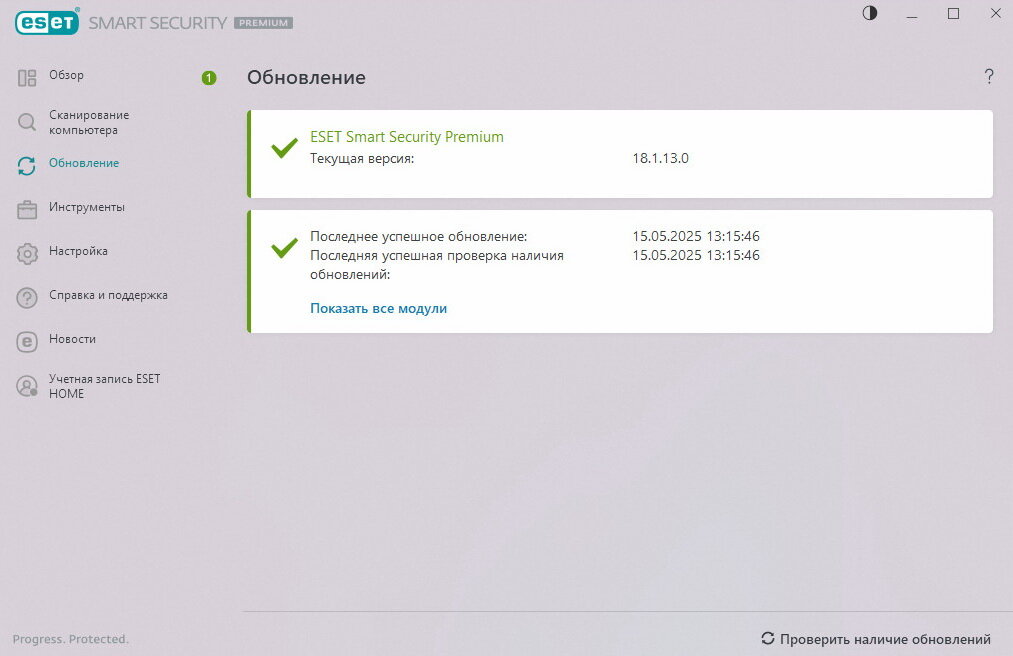Toggle the dark/light contrast theme icon
This screenshot has width=1013, height=656.
pos(870,14)
